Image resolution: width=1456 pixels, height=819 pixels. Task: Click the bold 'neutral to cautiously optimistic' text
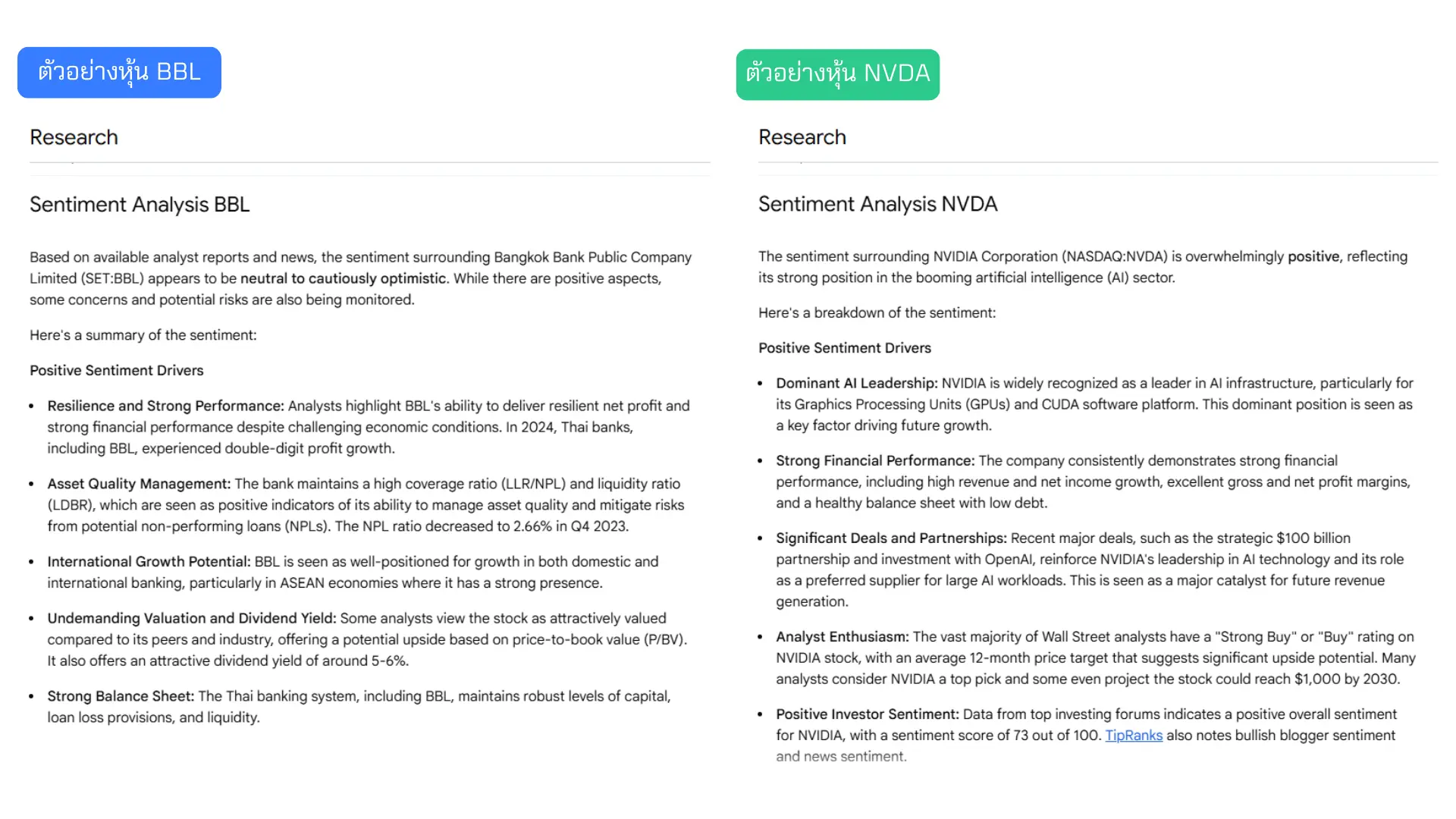coord(343,279)
